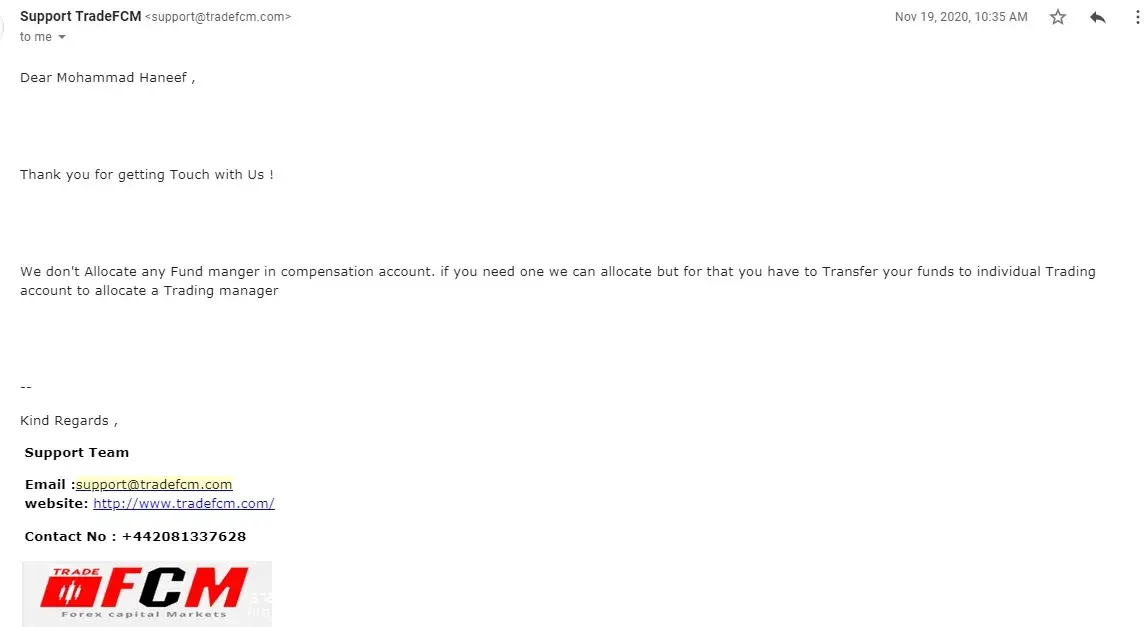The height and width of the screenshot is (627, 1145).
Task: Star this email from Support TradeFCM
Action: pos(1058,17)
